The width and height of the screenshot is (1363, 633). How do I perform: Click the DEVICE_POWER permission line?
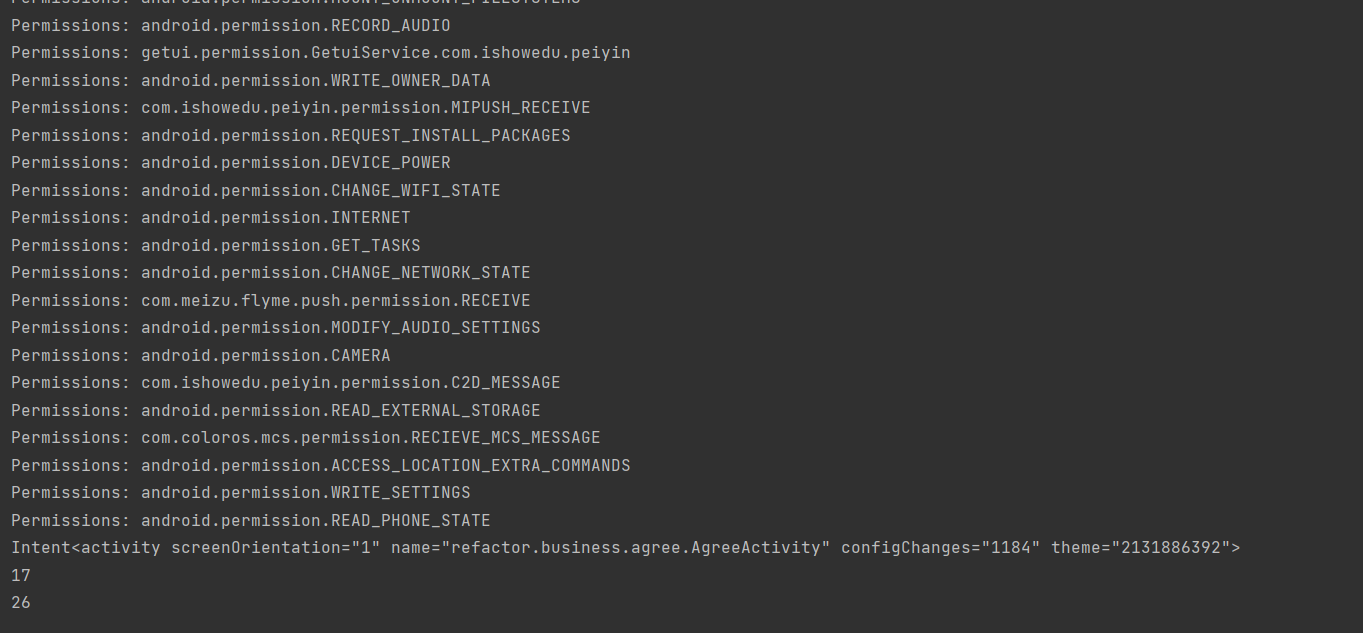tap(231, 162)
